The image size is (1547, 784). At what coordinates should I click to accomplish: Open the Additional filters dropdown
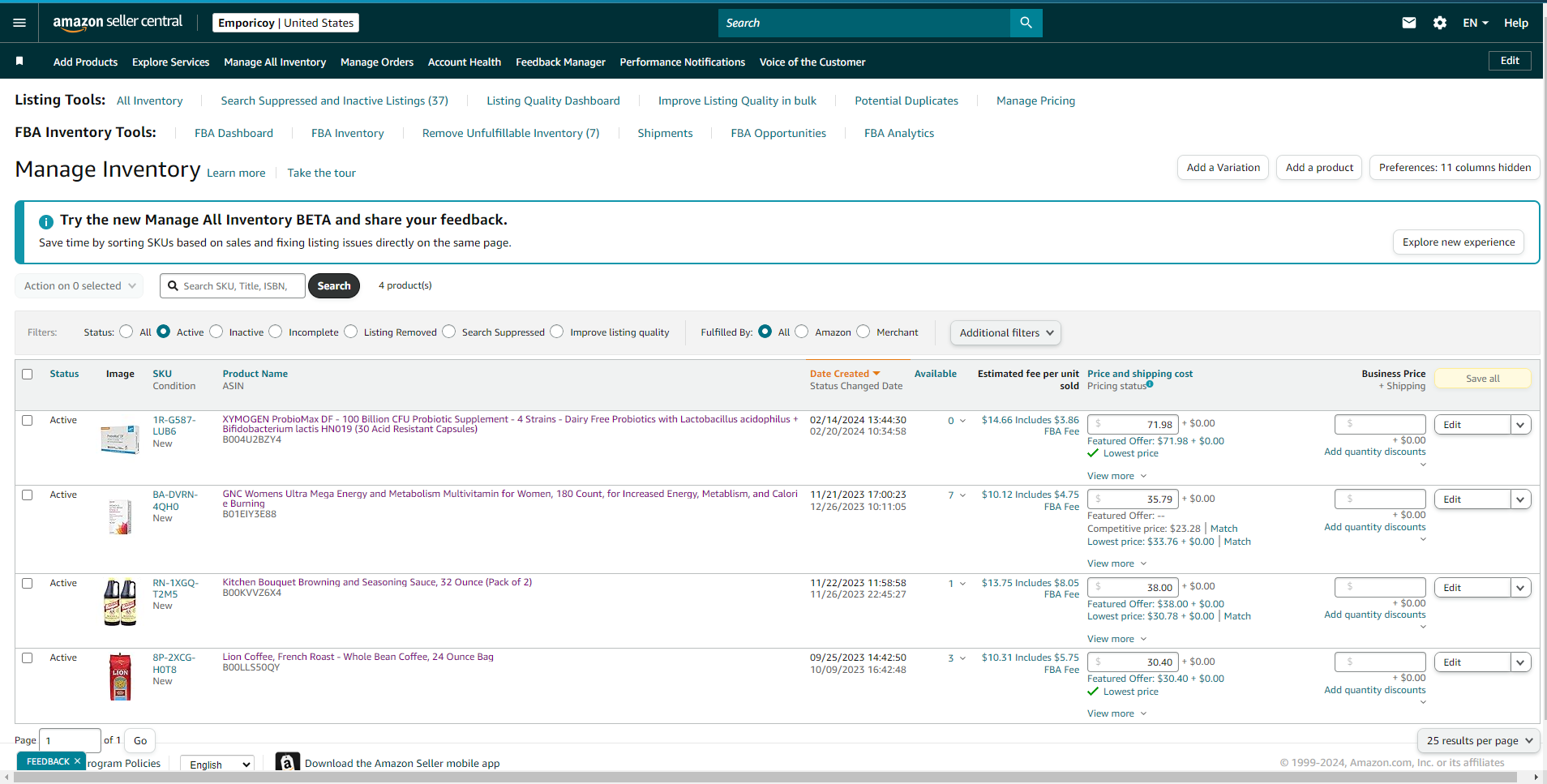pos(1005,332)
